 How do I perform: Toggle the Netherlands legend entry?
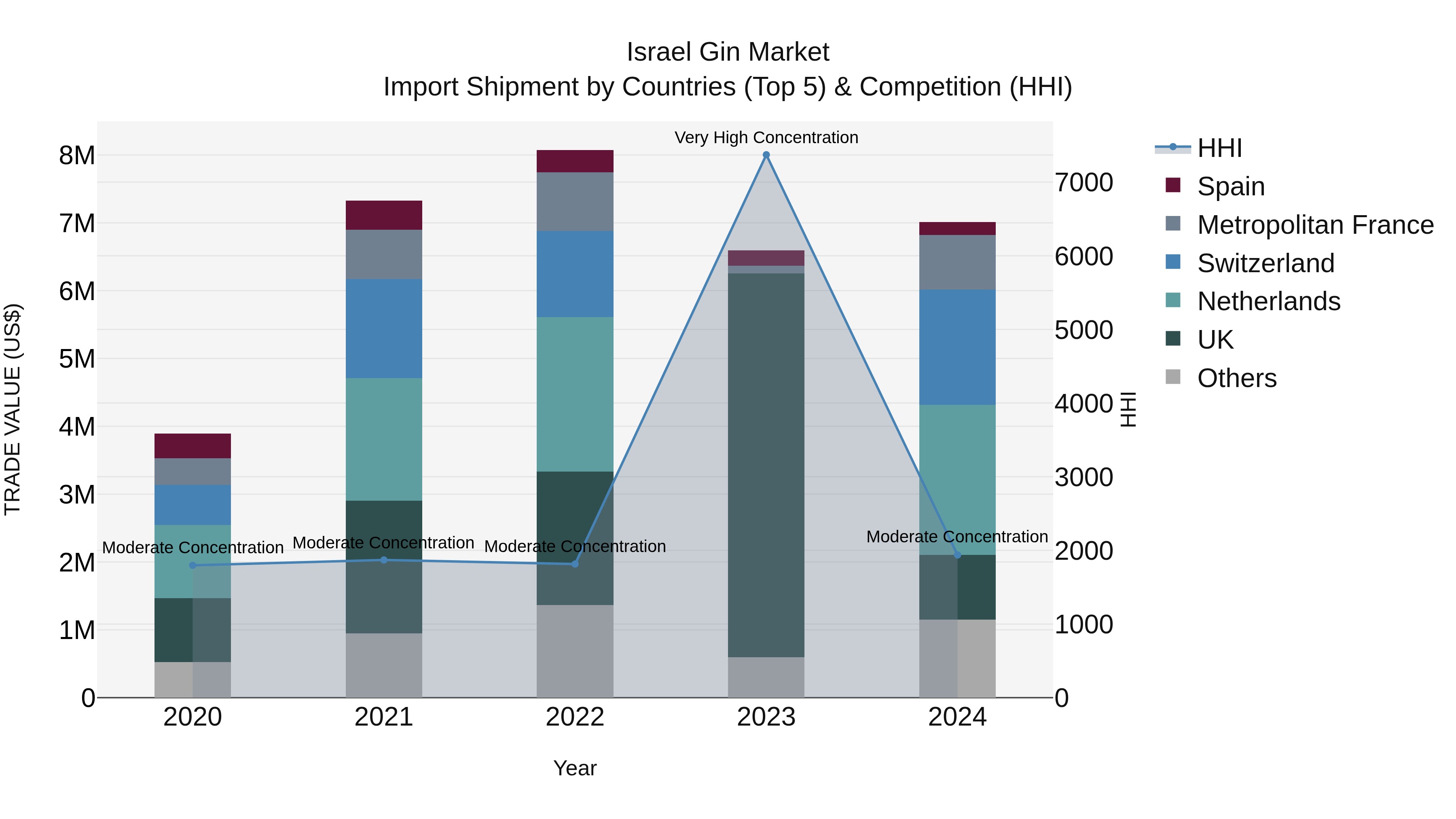point(1253,301)
